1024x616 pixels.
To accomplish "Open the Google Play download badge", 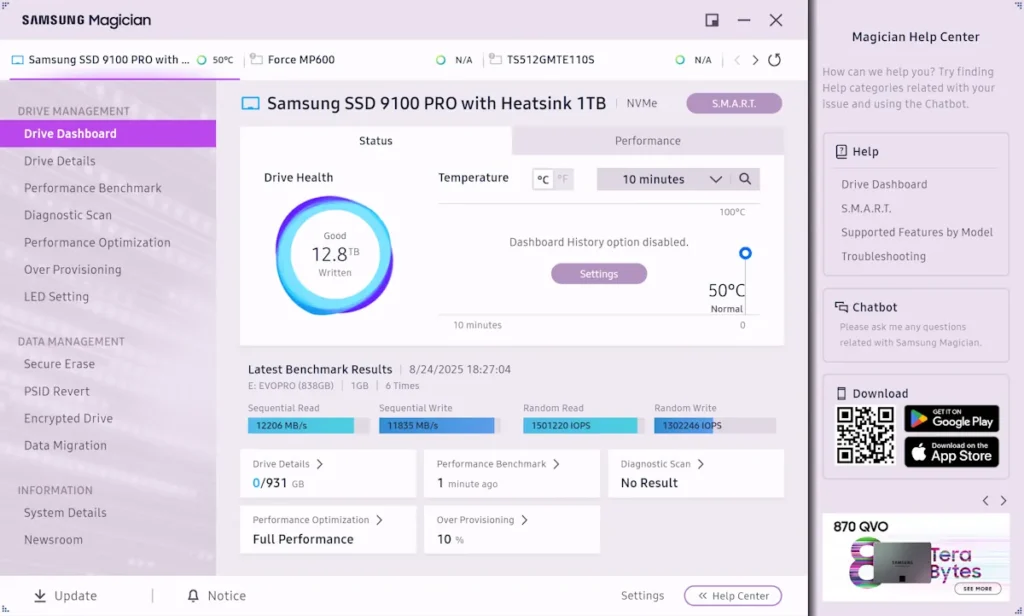I will coord(951,418).
